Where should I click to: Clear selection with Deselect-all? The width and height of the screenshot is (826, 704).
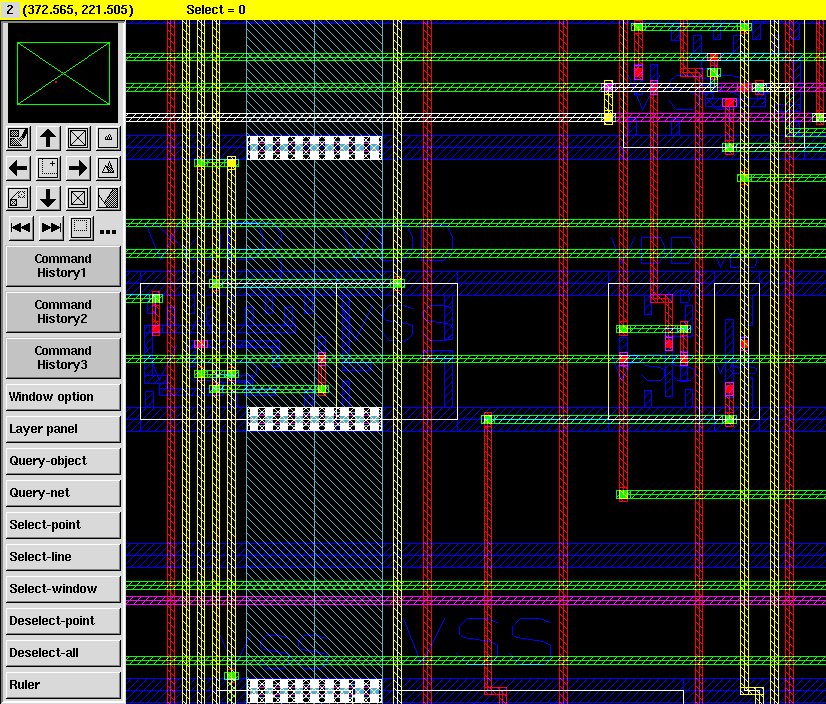63,653
